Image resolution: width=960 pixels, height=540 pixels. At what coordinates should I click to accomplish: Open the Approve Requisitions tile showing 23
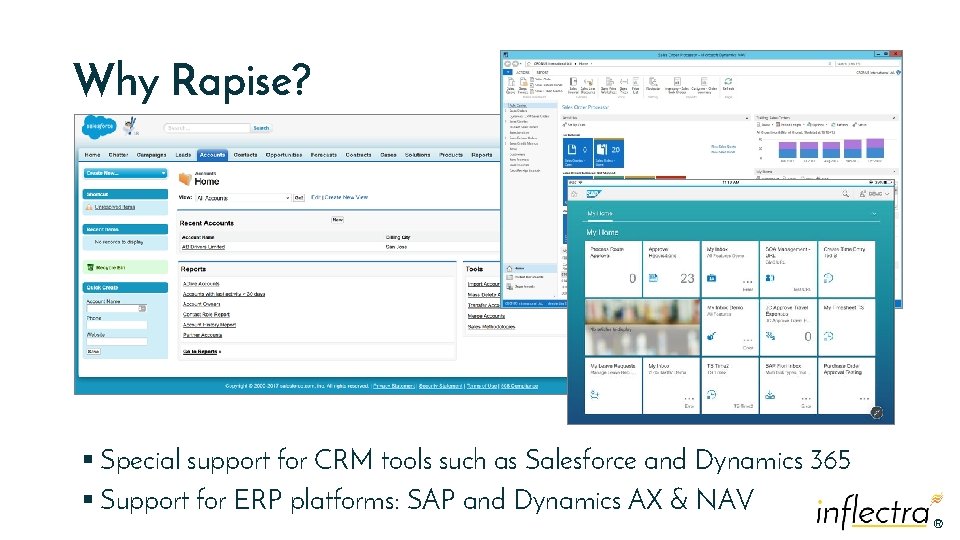pos(671,268)
